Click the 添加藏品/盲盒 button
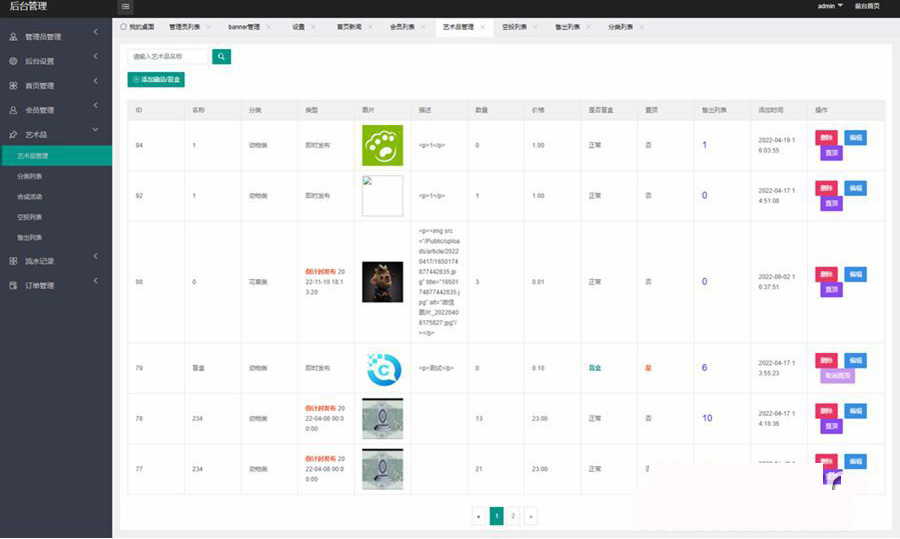This screenshot has height=539, width=900. 156,79
